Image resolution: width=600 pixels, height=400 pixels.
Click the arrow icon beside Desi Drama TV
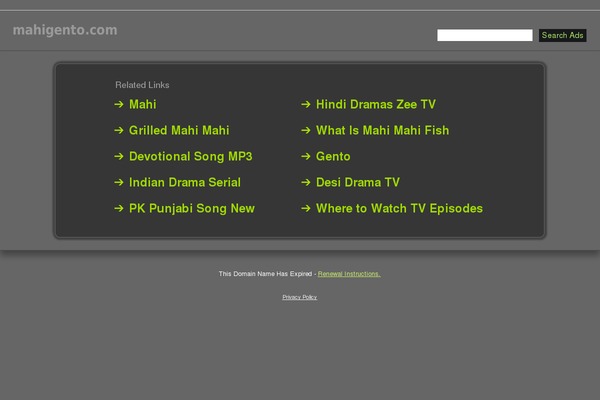pyautogui.click(x=306, y=182)
